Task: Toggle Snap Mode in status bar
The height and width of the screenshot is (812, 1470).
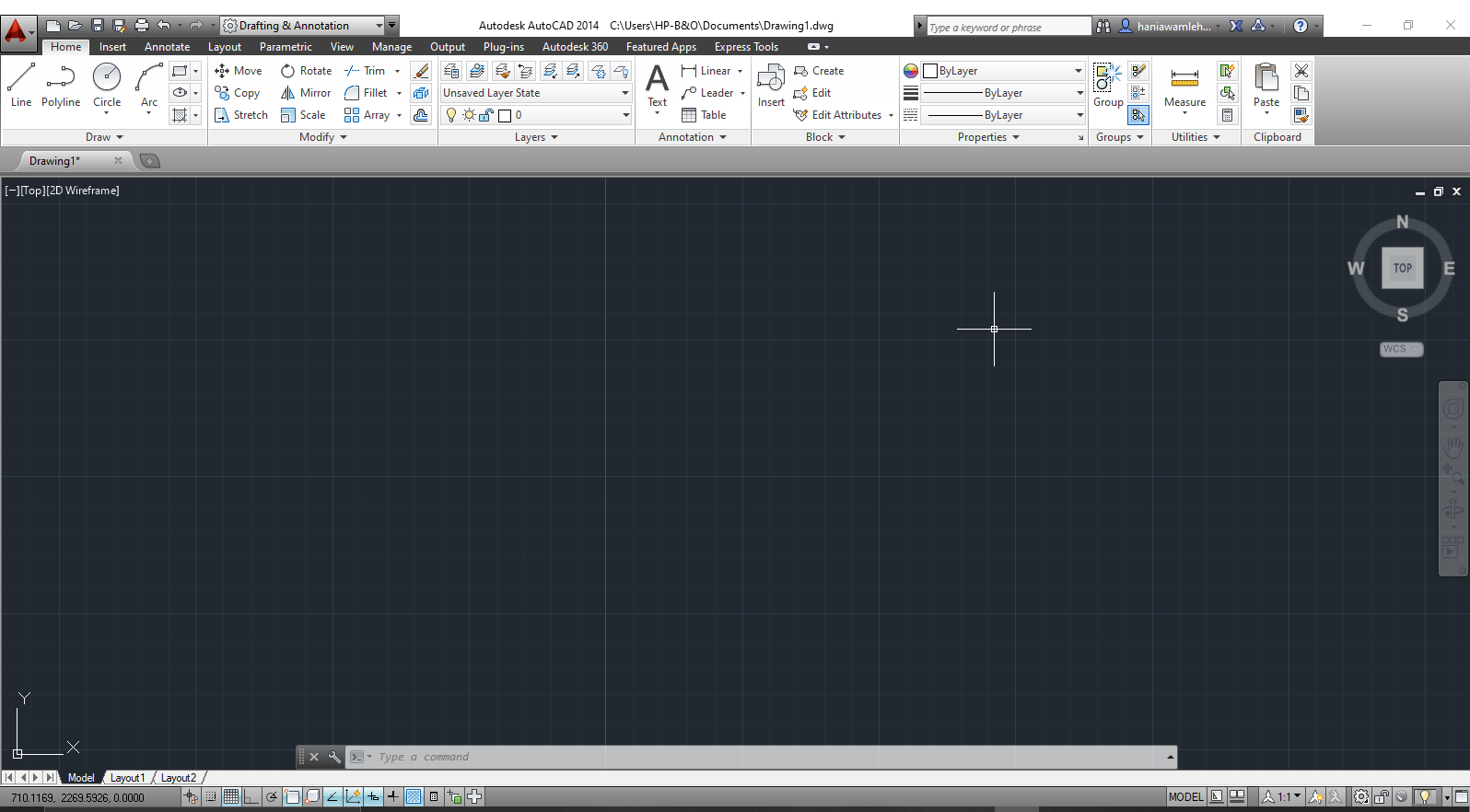Action: pos(211,797)
